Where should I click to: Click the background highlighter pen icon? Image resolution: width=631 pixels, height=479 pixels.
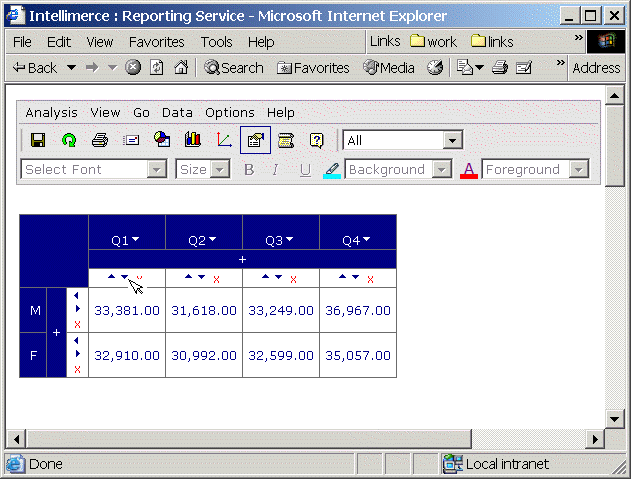332,170
